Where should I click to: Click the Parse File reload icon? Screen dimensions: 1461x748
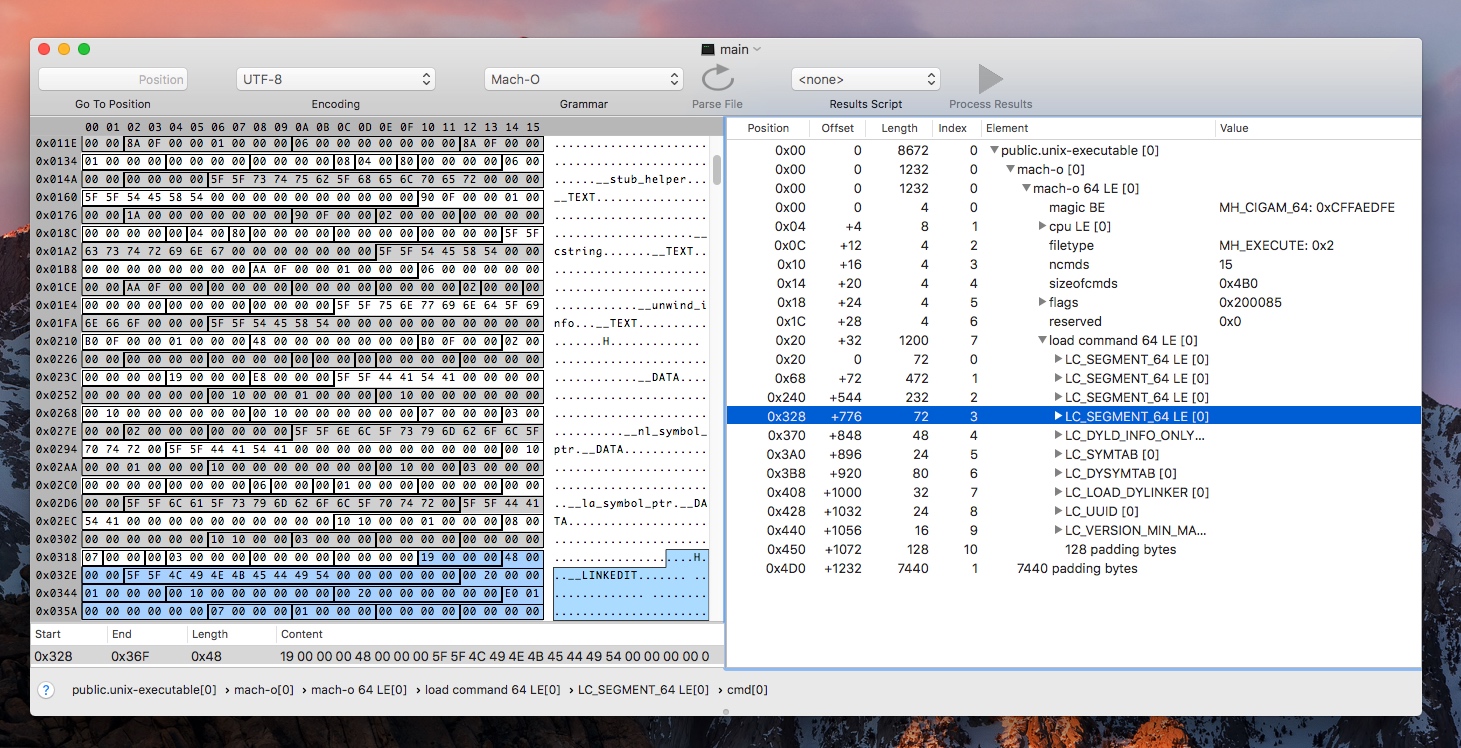click(x=717, y=79)
